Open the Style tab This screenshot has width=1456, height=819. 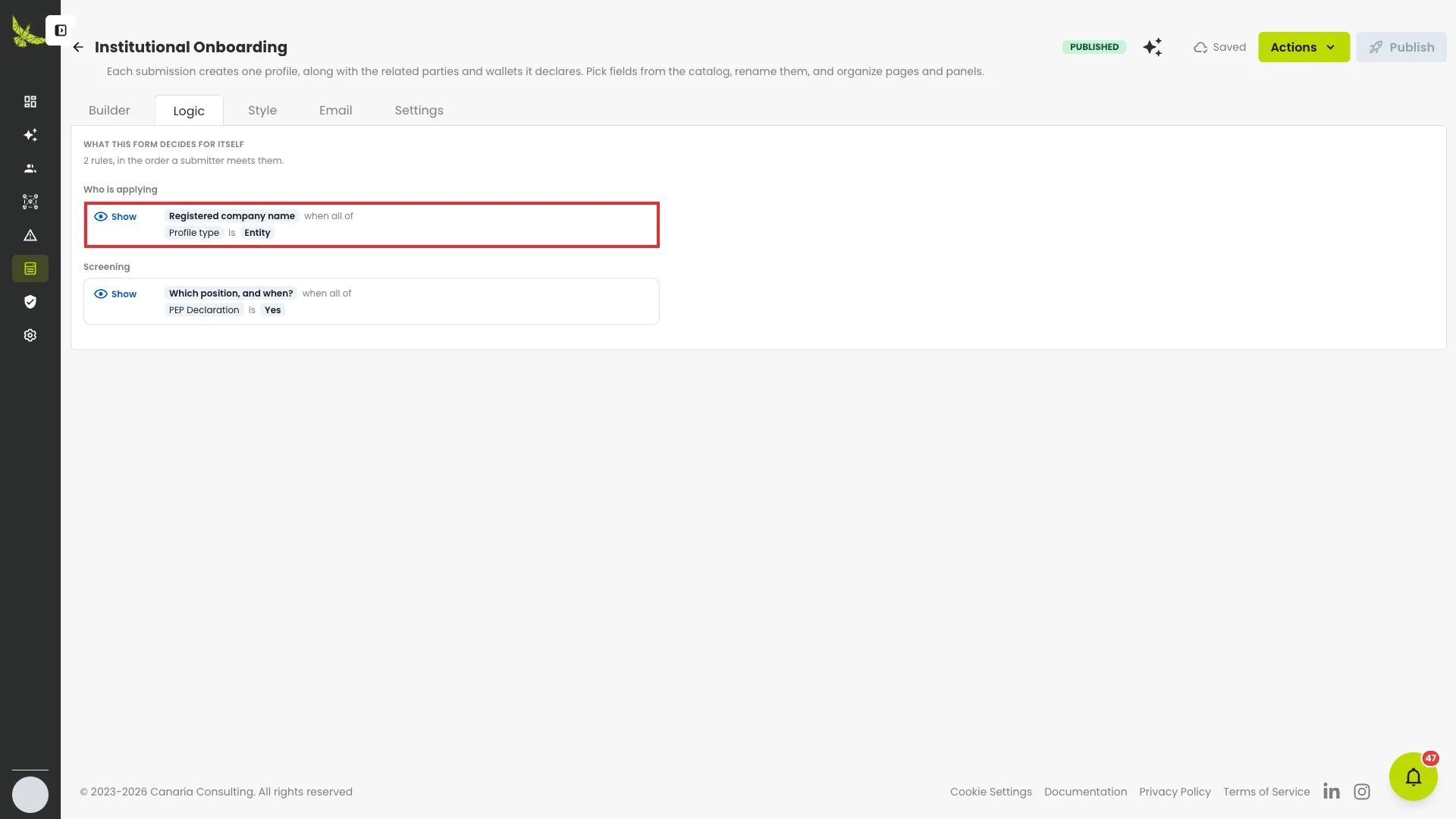click(262, 111)
